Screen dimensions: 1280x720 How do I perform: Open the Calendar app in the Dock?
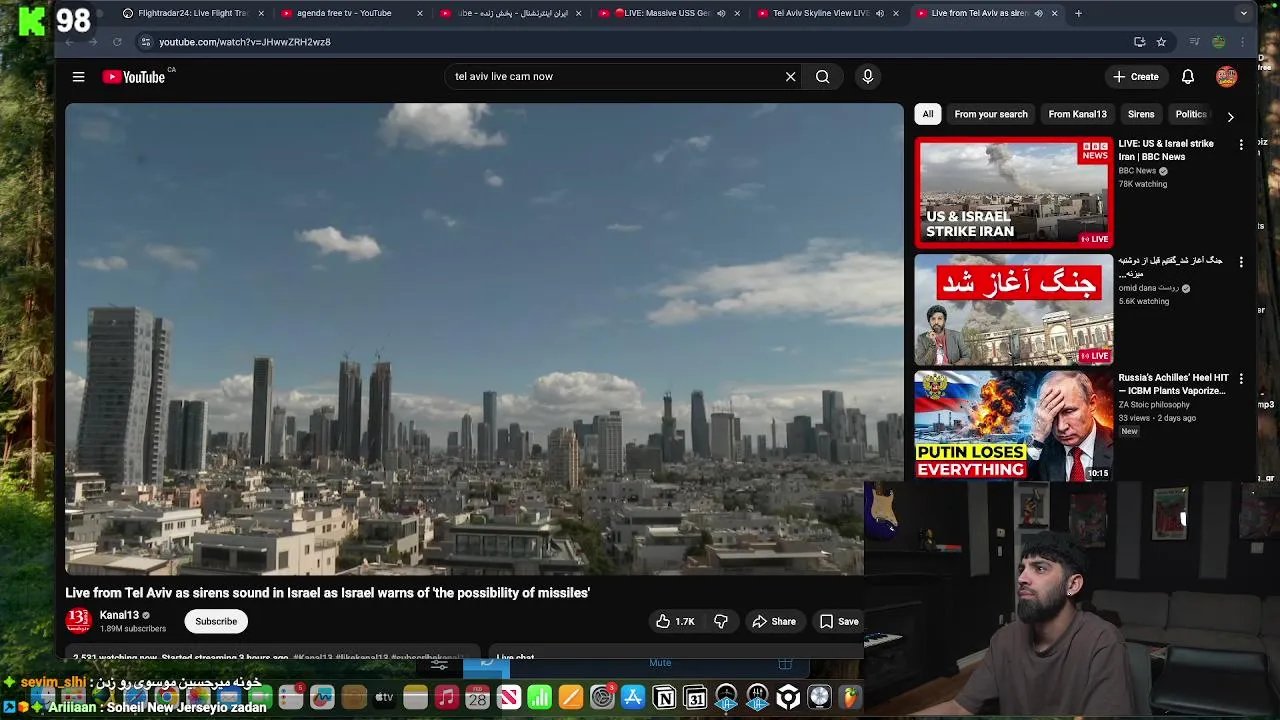coord(477,697)
